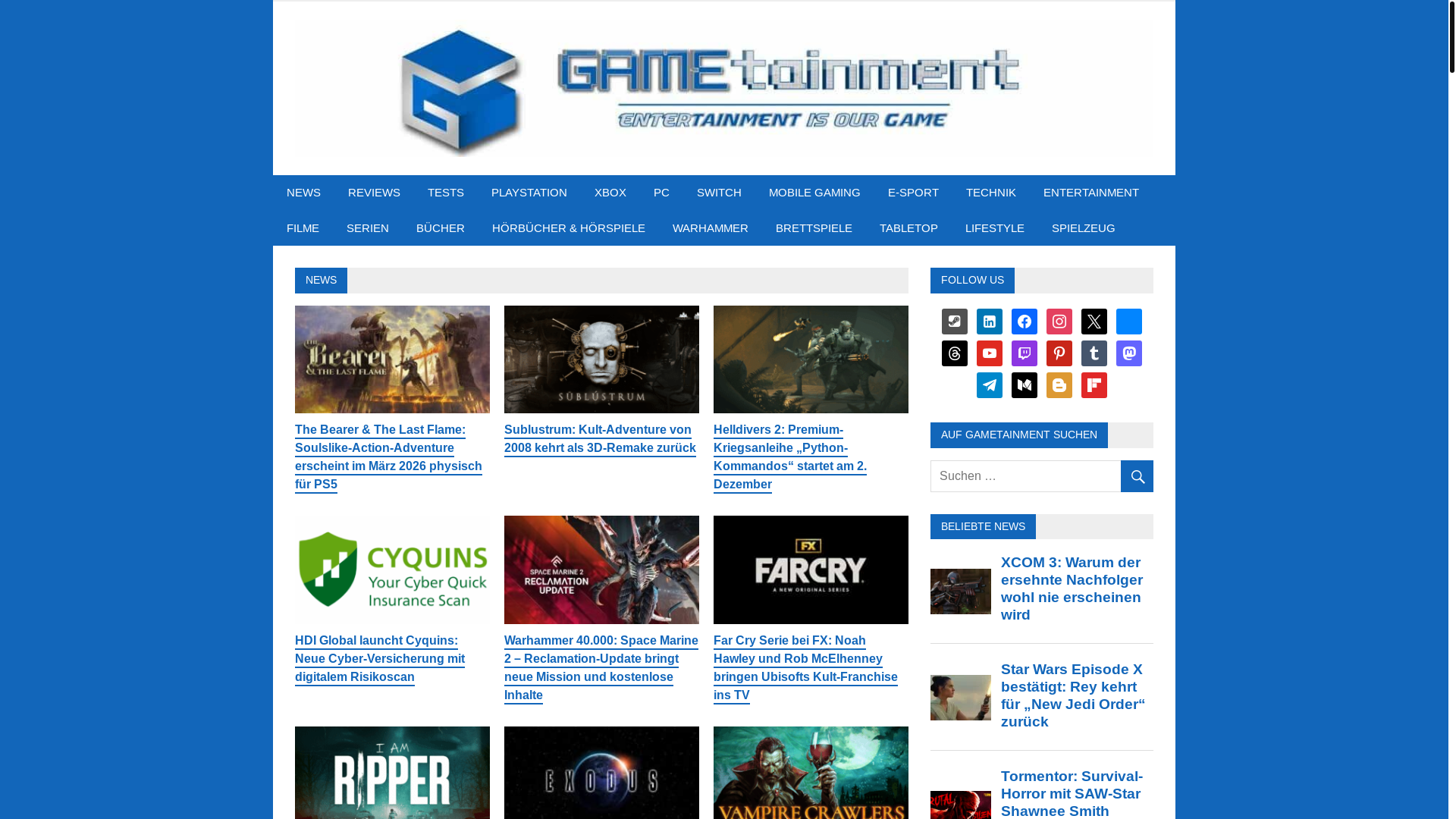This screenshot has width=1456, height=819.
Task: Click the Star Wars Rey sidebar thumbnail
Action: tap(960, 698)
